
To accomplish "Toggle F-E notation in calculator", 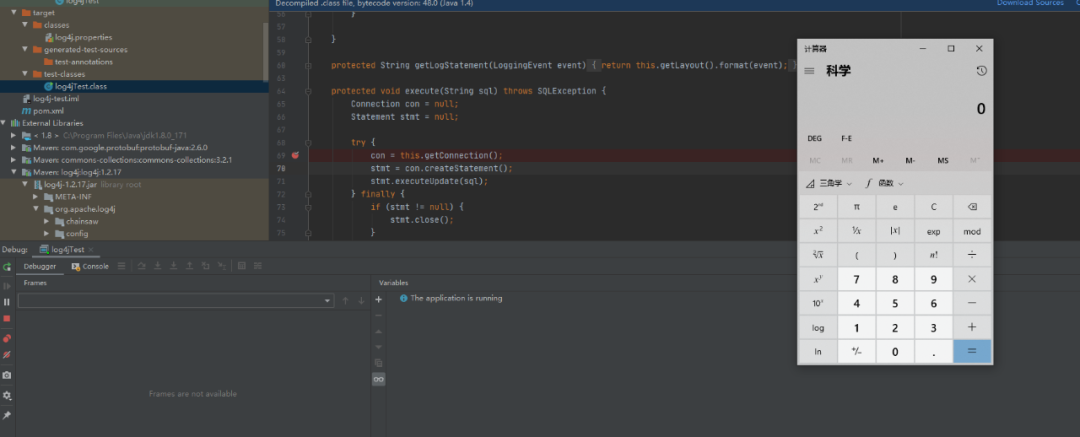I will (x=847, y=139).
